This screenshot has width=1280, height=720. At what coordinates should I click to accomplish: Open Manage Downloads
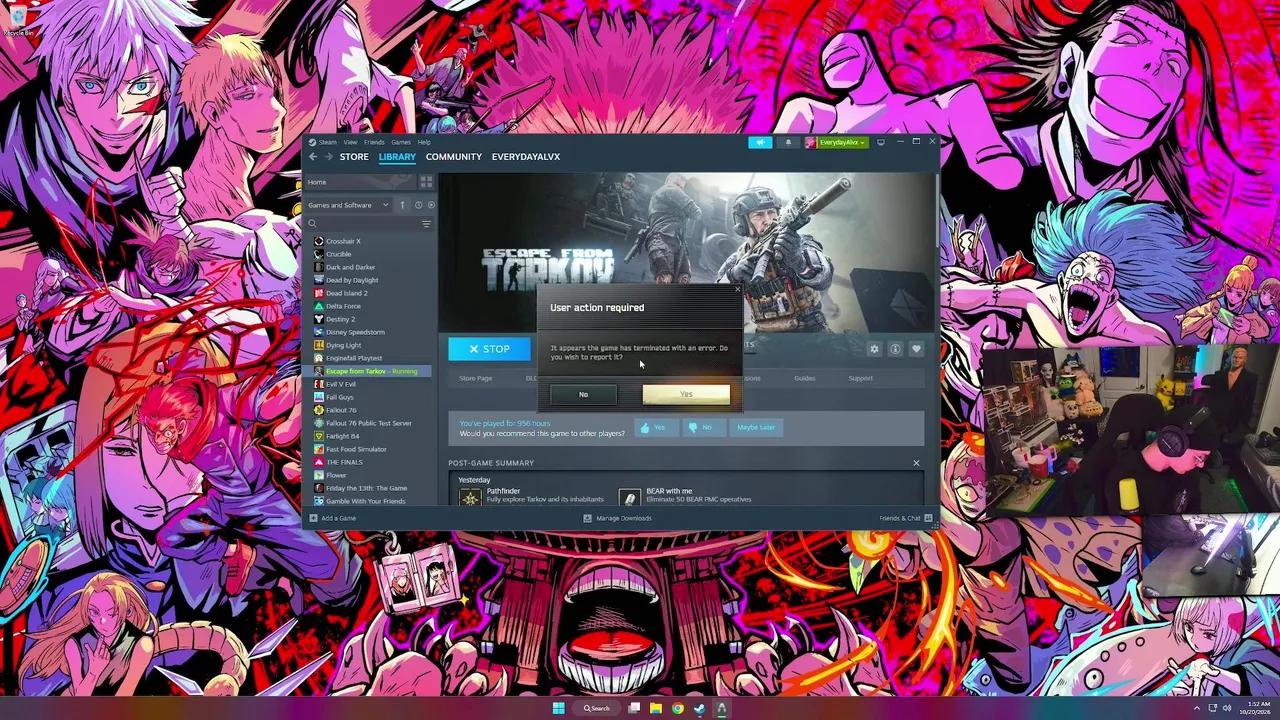click(x=617, y=518)
